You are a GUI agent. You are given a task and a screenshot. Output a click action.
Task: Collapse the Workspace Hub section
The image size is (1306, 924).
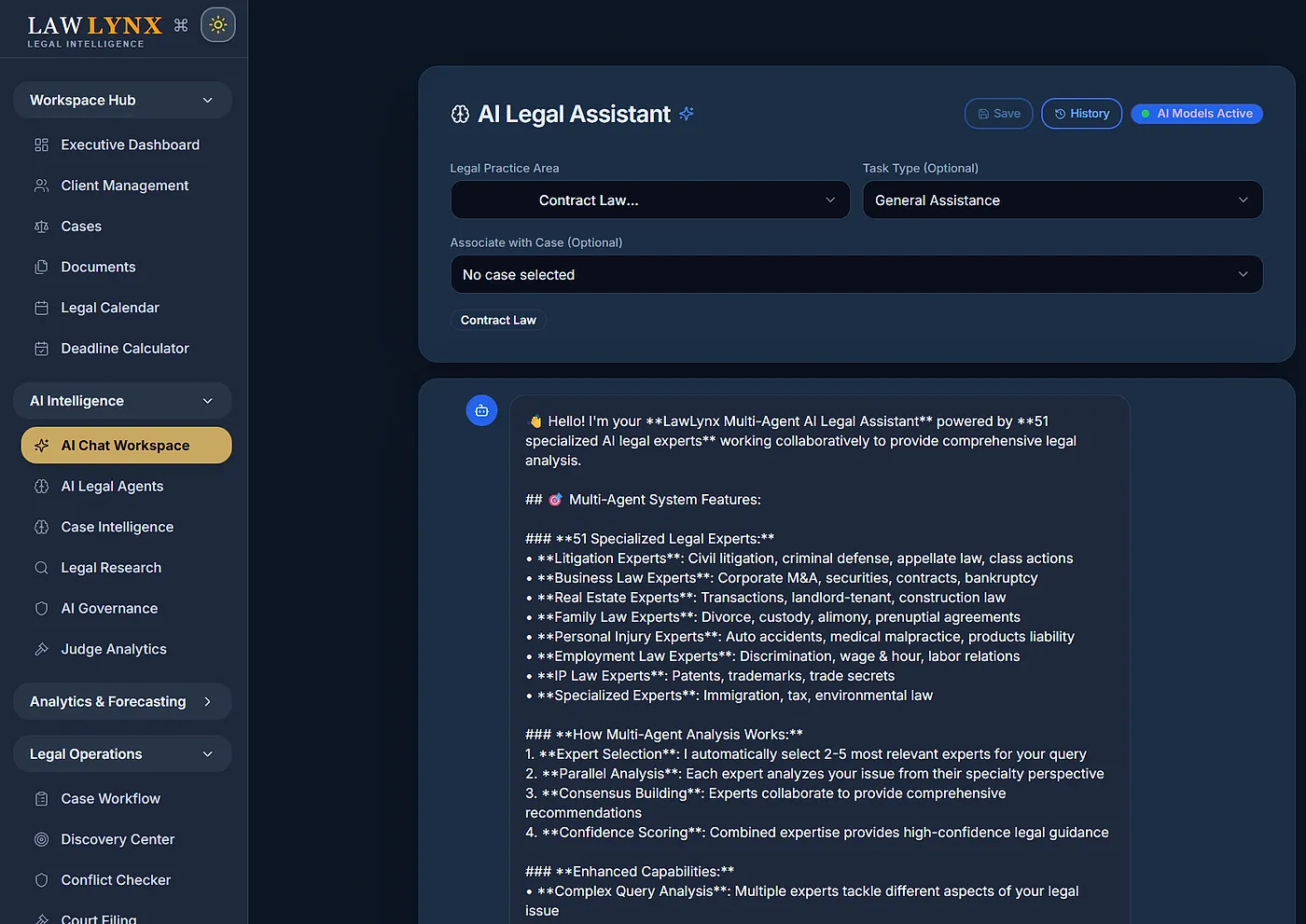pyautogui.click(x=122, y=100)
